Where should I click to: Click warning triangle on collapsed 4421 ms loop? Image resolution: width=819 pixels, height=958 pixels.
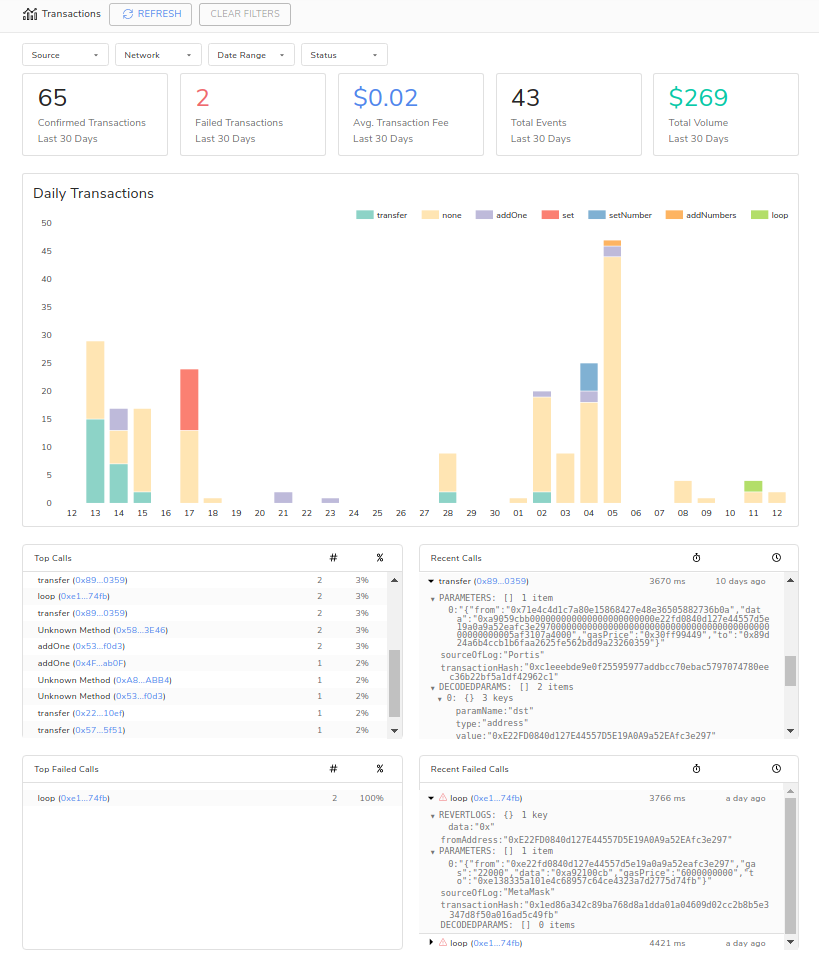tap(442, 942)
